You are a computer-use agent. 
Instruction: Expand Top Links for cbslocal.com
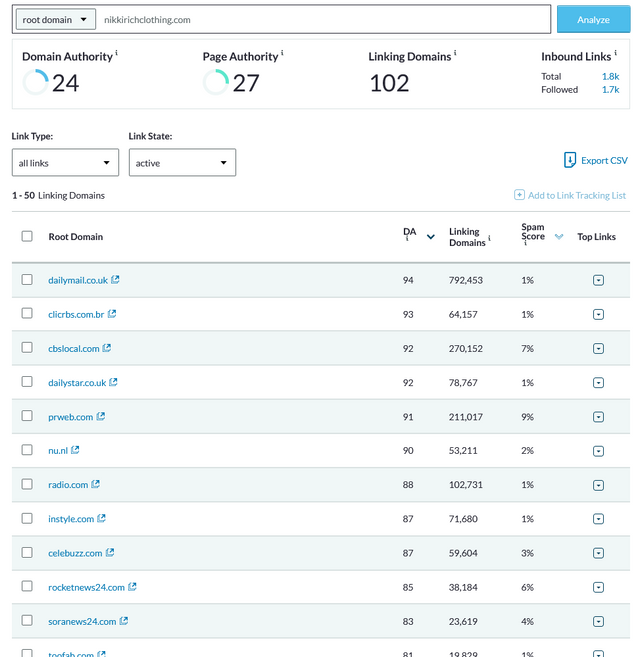(x=599, y=349)
